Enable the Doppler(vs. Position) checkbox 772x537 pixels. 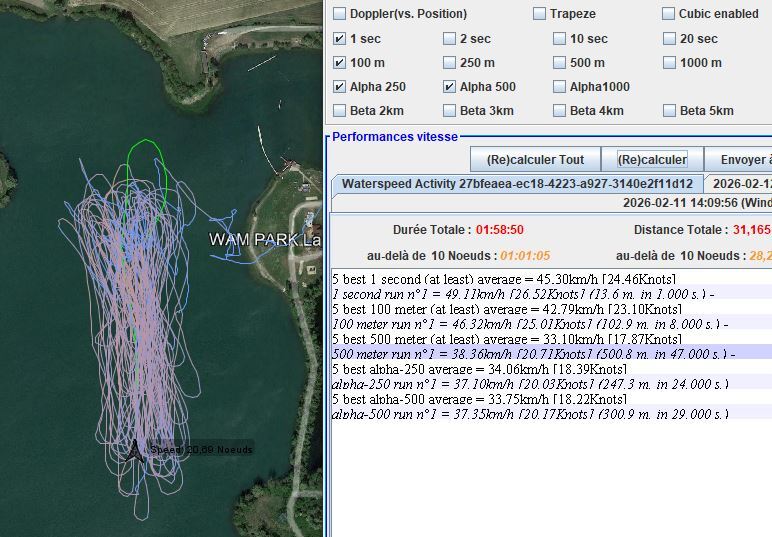339,13
